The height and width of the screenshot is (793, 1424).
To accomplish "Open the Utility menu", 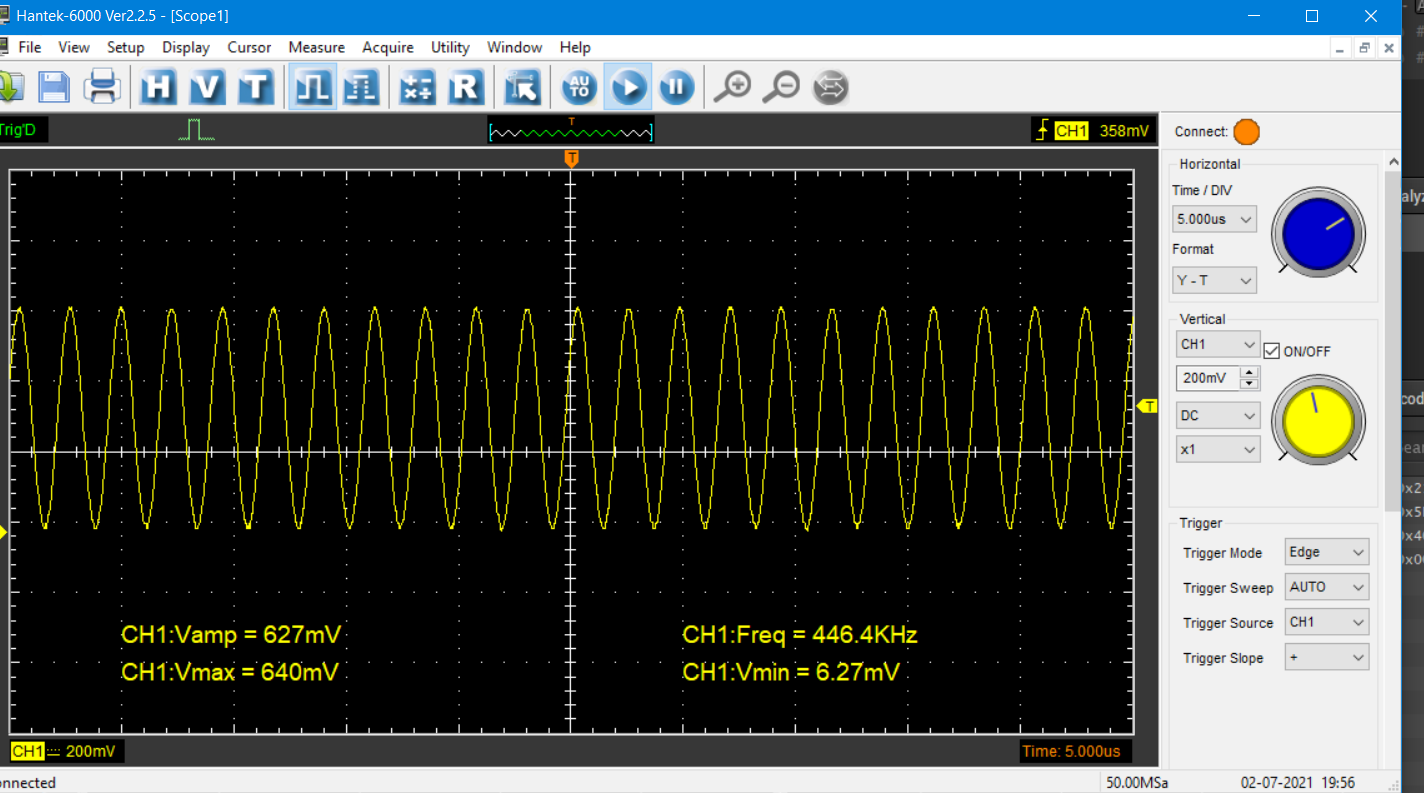I will [450, 47].
